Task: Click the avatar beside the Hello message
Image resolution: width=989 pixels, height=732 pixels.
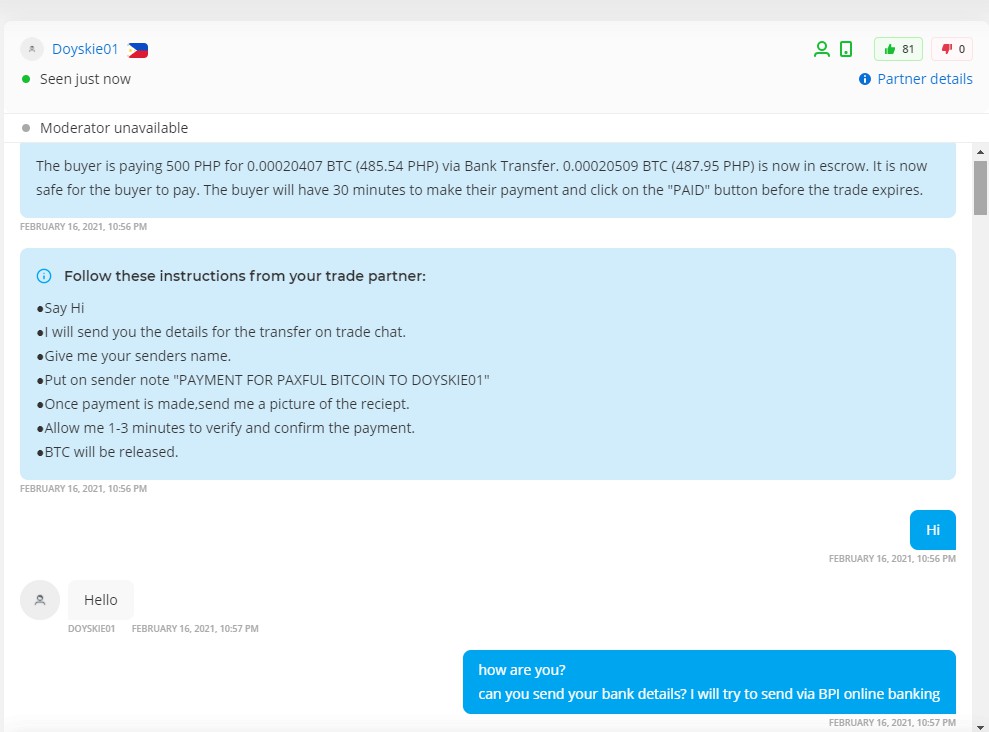Action: point(40,600)
